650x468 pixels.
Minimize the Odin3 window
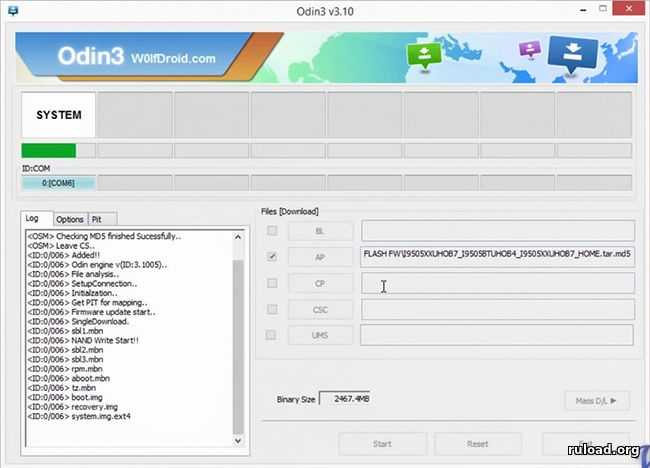pyautogui.click(x=583, y=10)
